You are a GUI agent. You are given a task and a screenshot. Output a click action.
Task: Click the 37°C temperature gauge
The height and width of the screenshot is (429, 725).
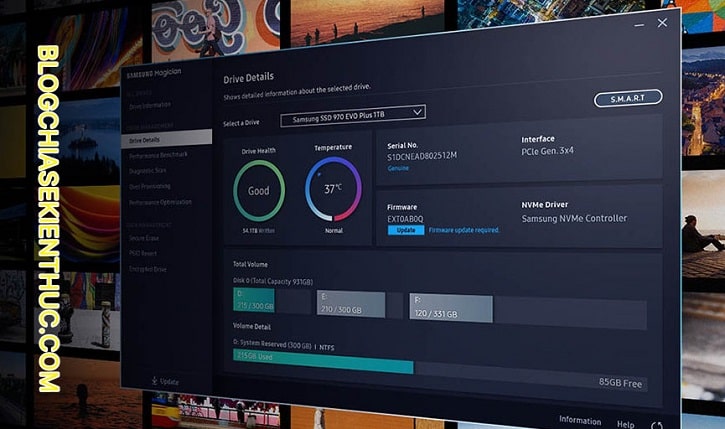tap(333, 189)
